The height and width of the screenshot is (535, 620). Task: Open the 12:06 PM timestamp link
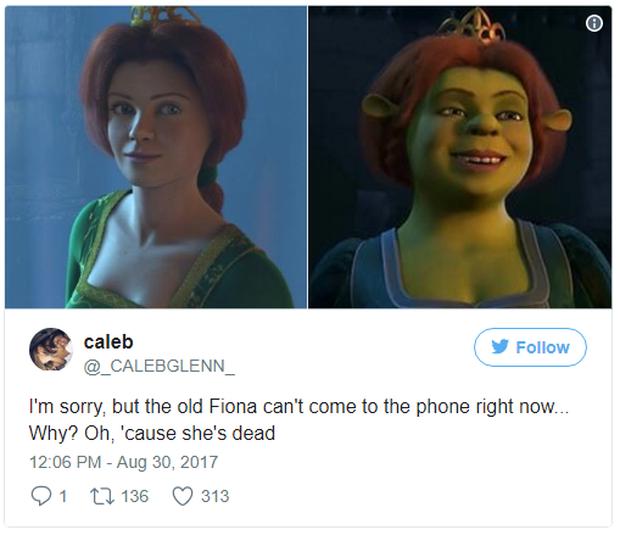pos(65,462)
